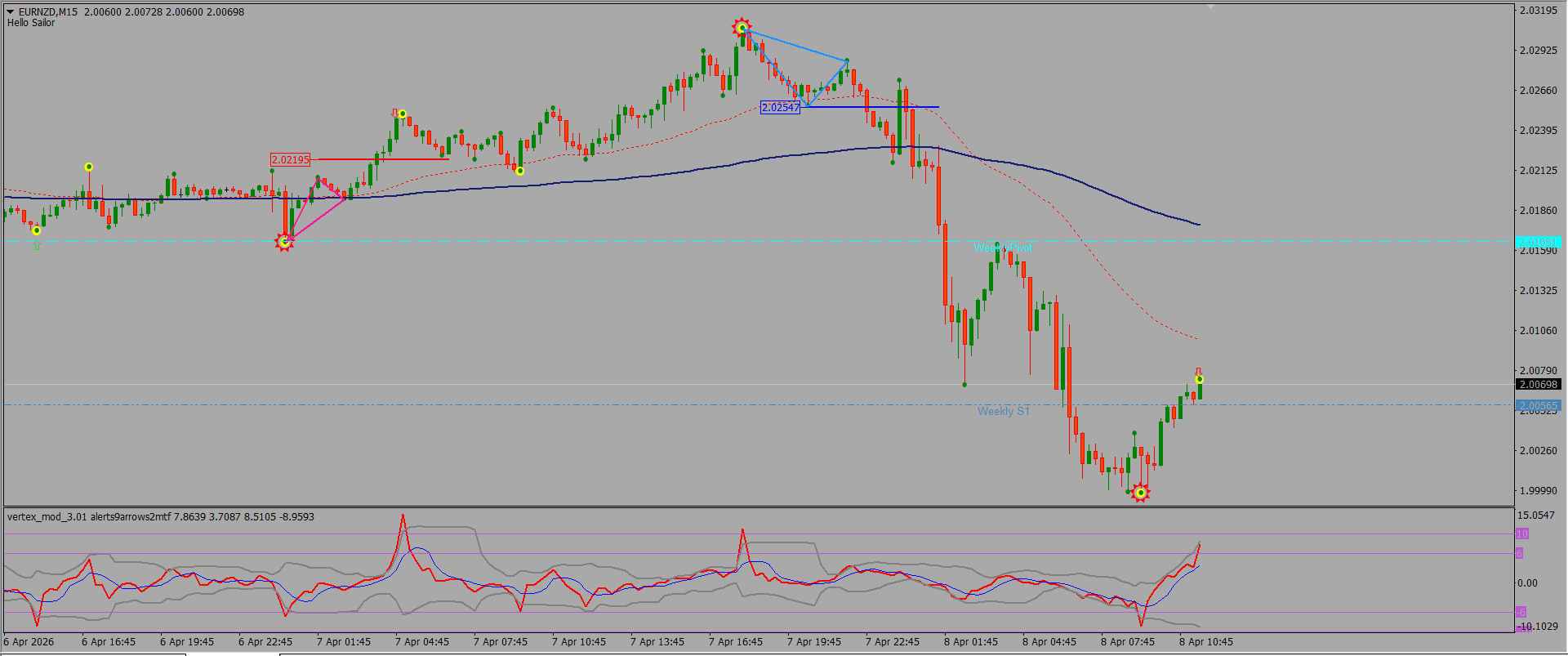Select the yellow dot at the low near the chart's left edge

pos(37,231)
